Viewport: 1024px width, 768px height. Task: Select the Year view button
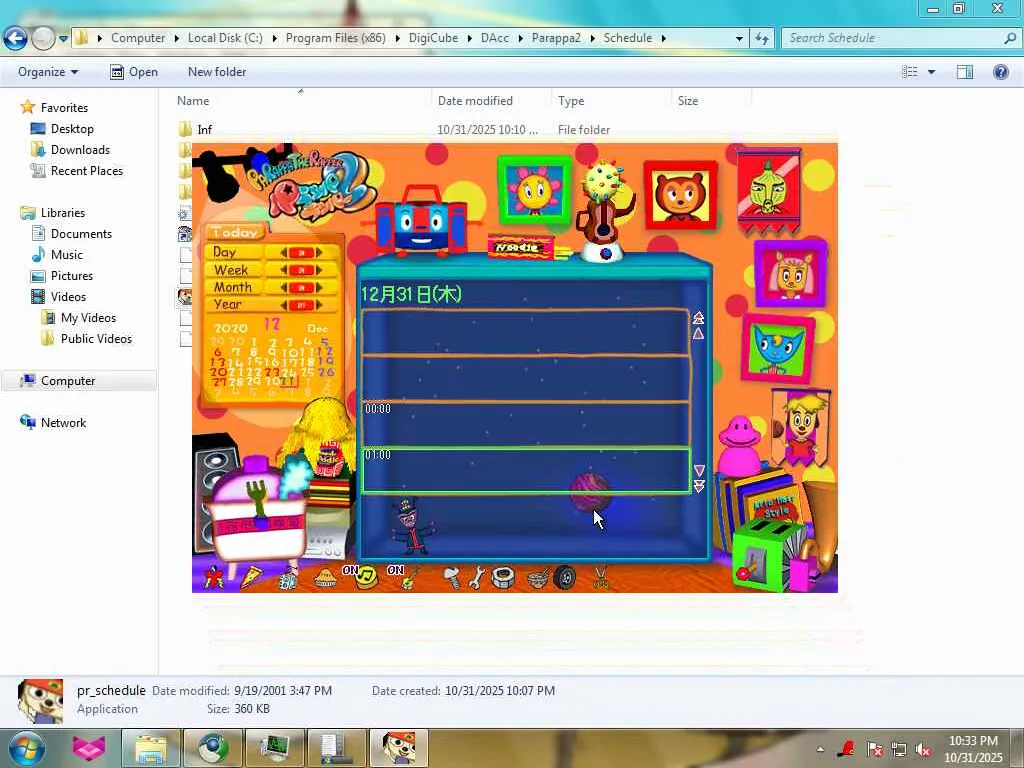[235, 305]
